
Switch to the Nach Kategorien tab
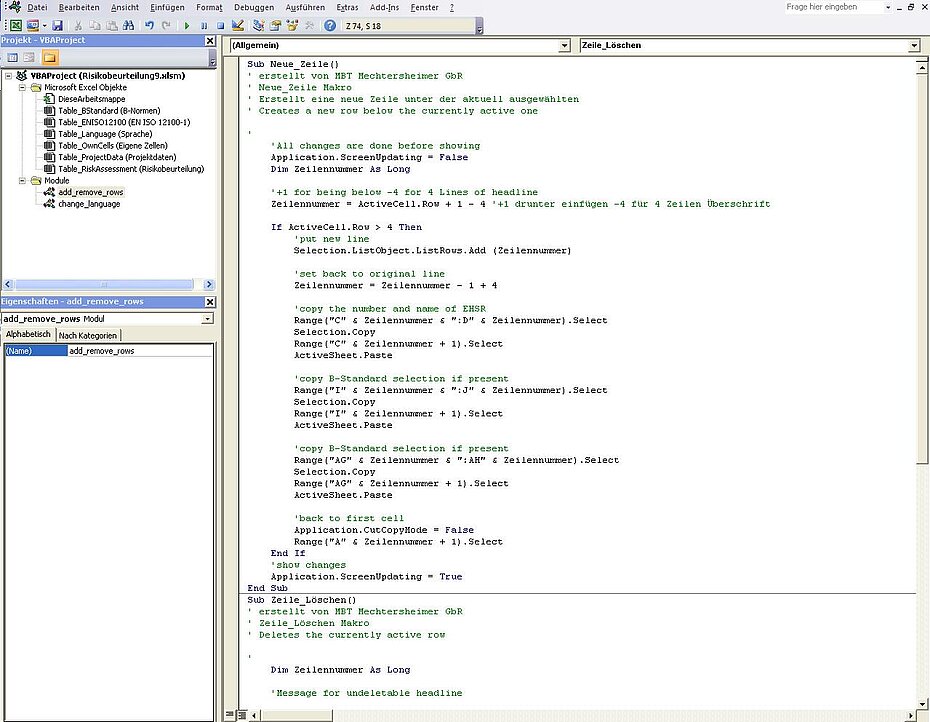pos(88,335)
